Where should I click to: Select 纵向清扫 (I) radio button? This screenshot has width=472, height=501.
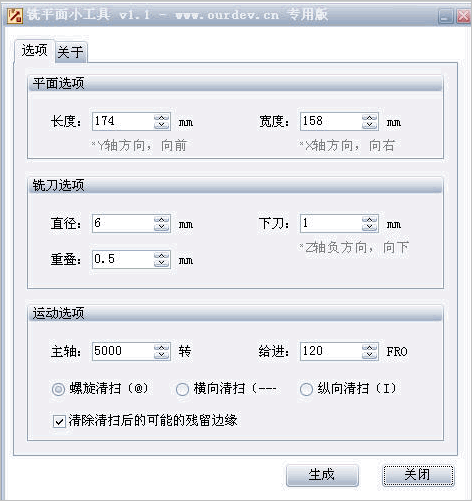306,389
